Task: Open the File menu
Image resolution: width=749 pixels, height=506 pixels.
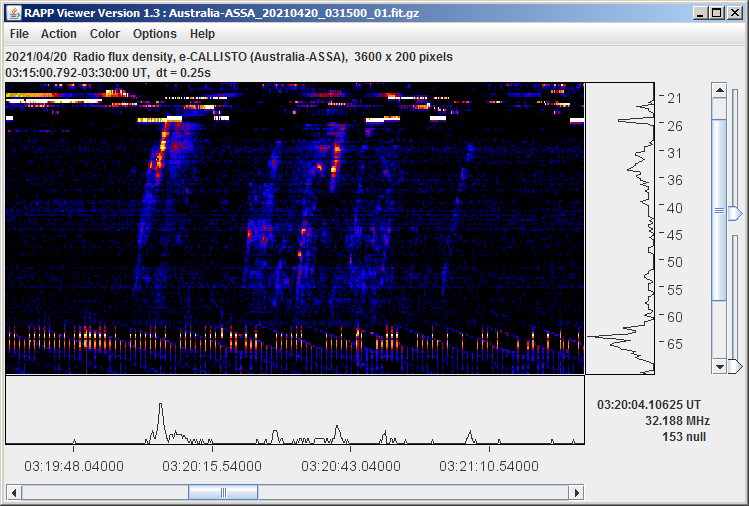Action: pos(19,34)
